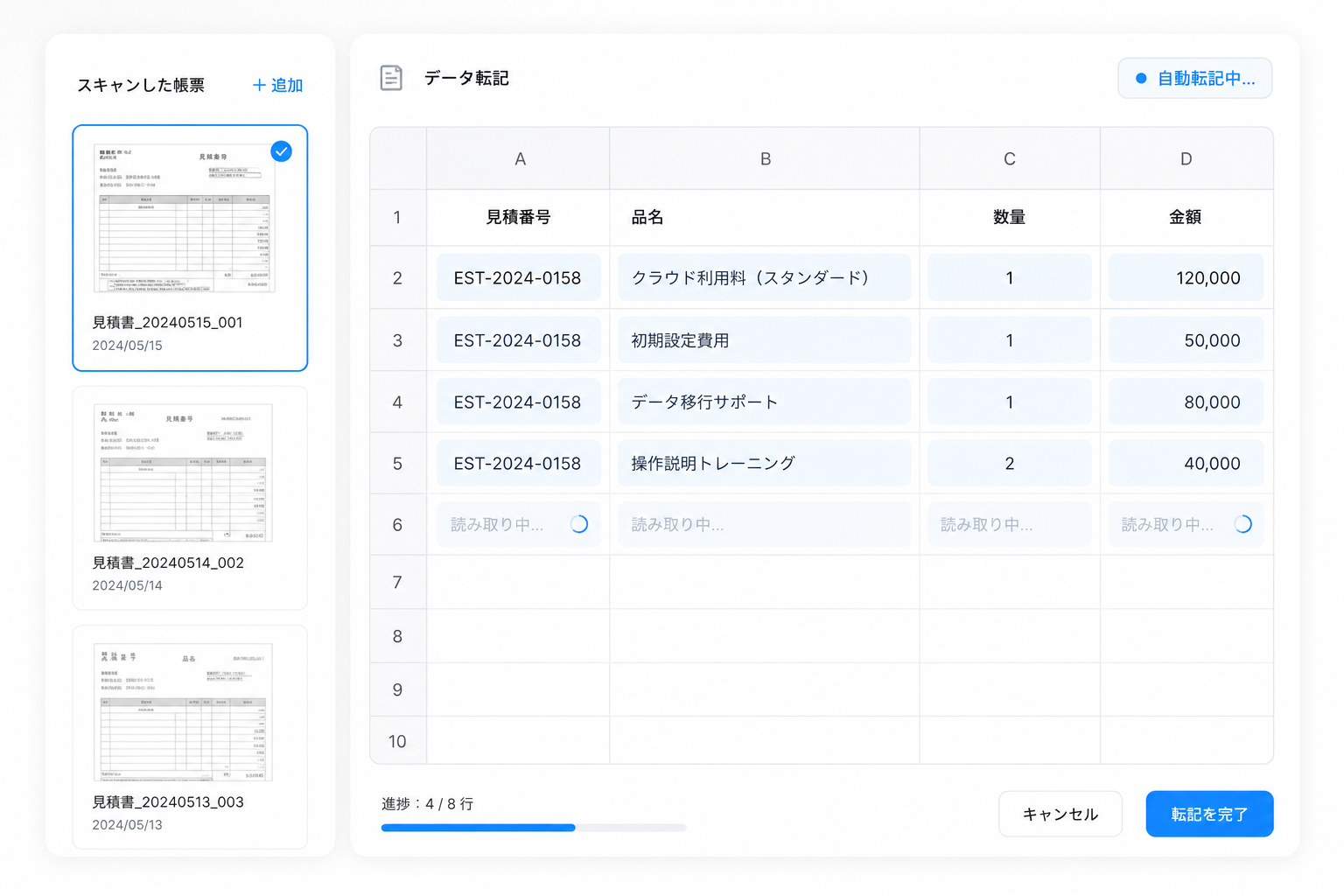
Task: Click quantity cell in row 2
Action: (1010, 278)
